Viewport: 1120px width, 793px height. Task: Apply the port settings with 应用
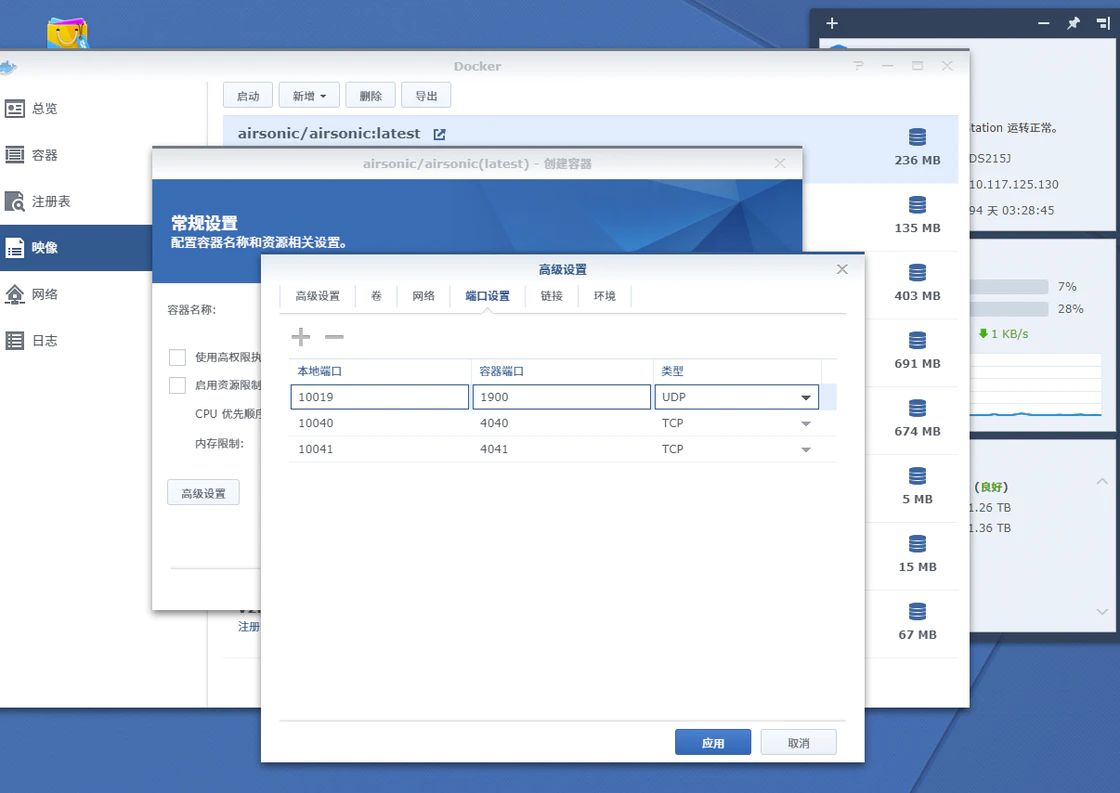(x=713, y=741)
